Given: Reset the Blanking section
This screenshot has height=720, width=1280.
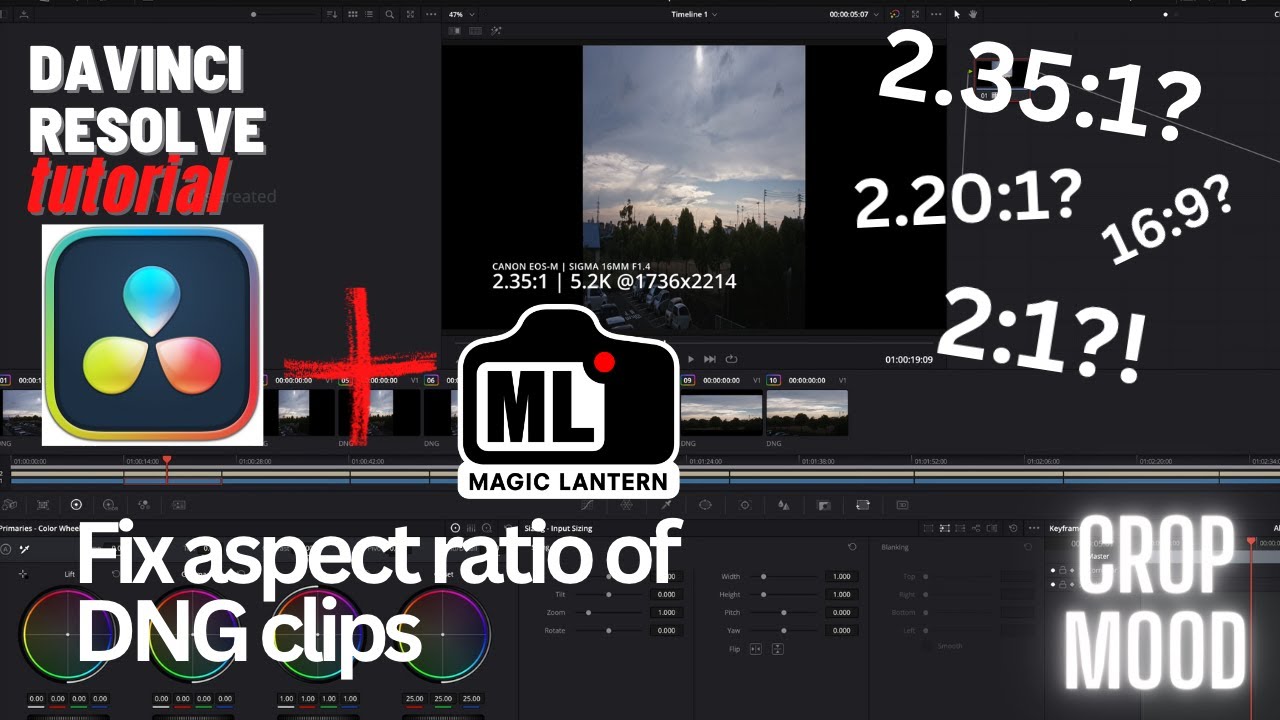Looking at the screenshot, I should coord(1028,547).
